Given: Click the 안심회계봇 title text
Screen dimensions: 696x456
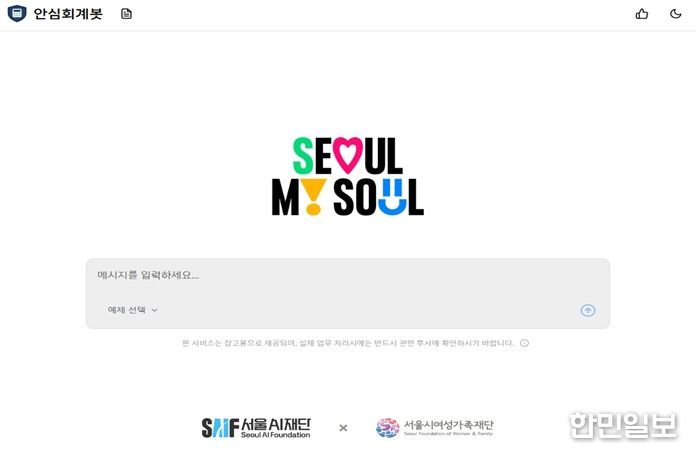Looking at the screenshot, I should (x=68, y=14).
